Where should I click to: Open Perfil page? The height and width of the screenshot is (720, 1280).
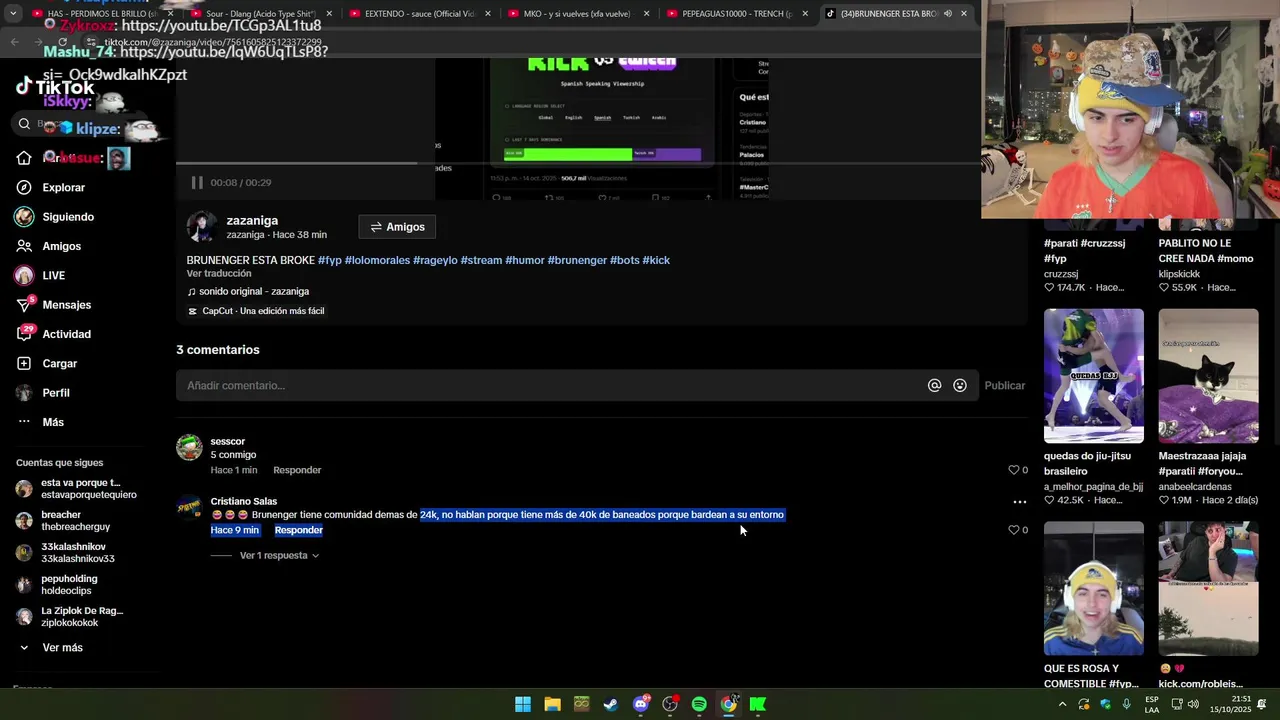[x=55, y=393]
